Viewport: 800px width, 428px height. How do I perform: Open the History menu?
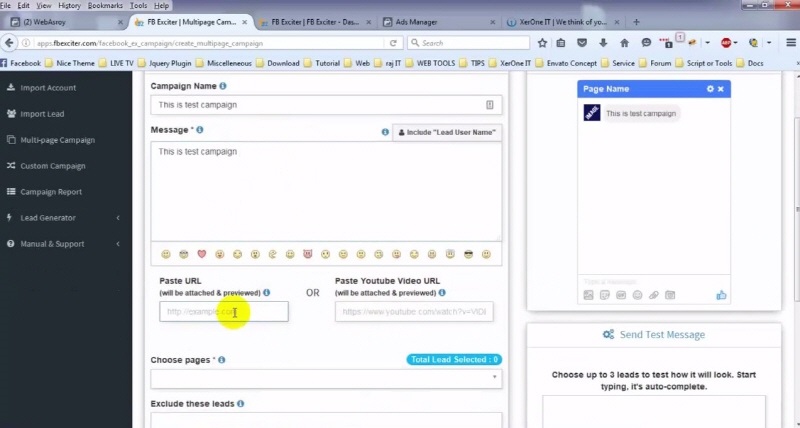coord(69,6)
